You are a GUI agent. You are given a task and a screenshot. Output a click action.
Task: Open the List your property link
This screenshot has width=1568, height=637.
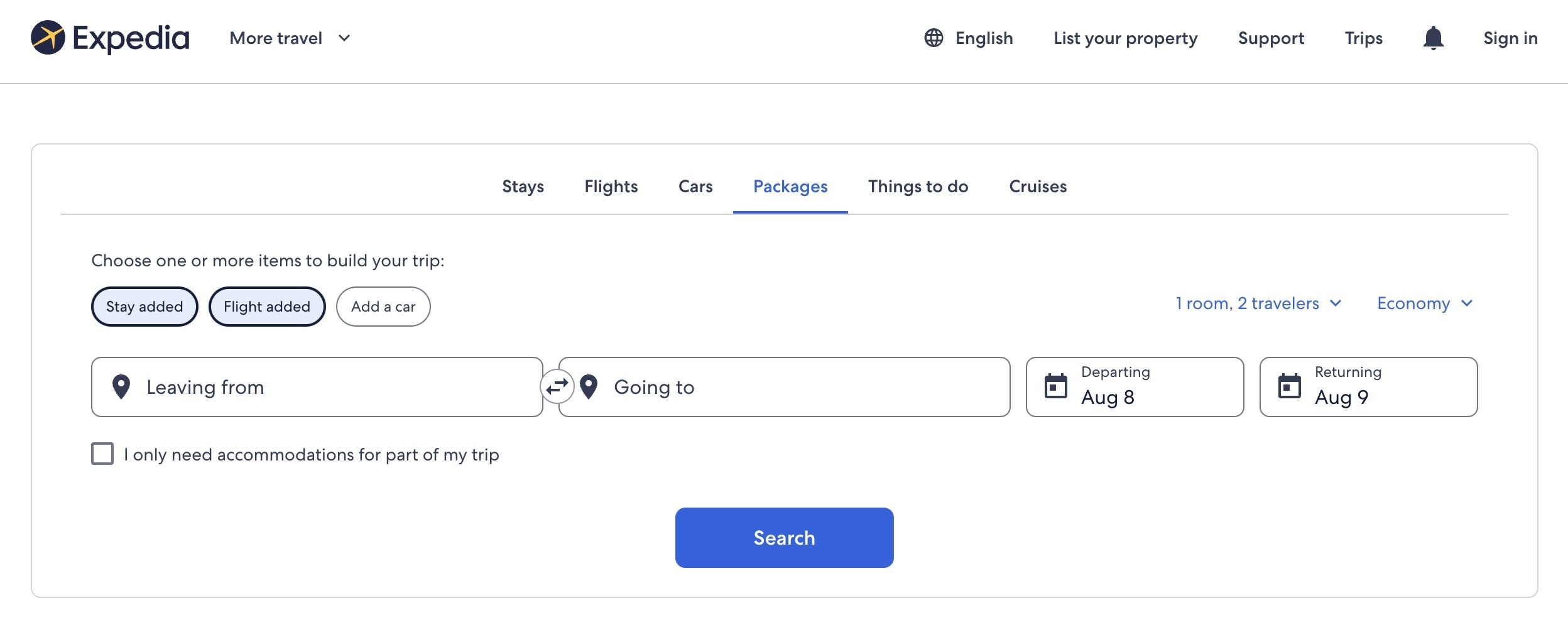pos(1125,38)
